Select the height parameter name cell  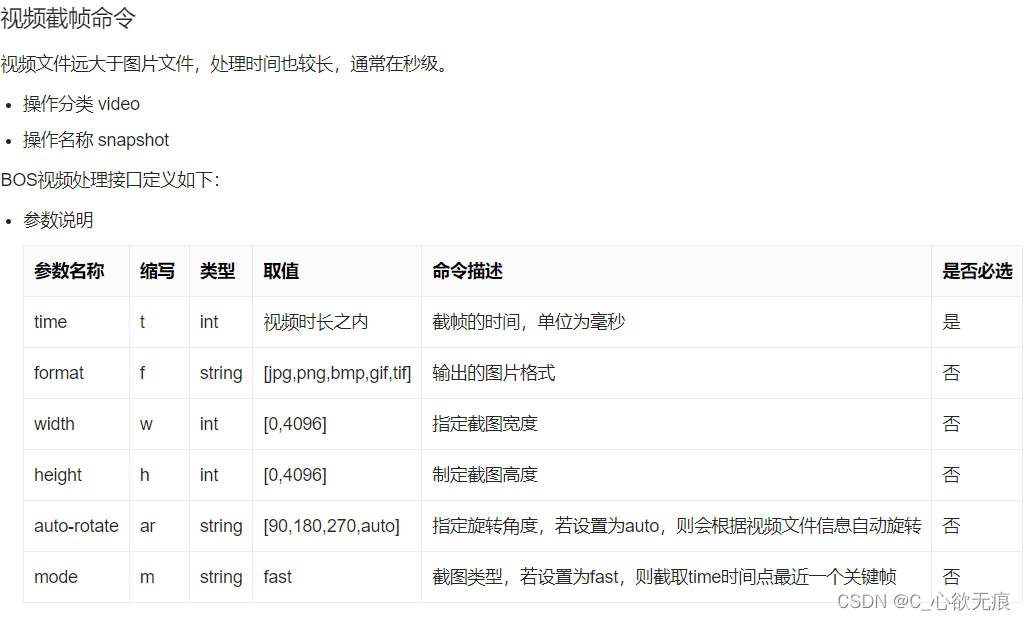(58, 475)
